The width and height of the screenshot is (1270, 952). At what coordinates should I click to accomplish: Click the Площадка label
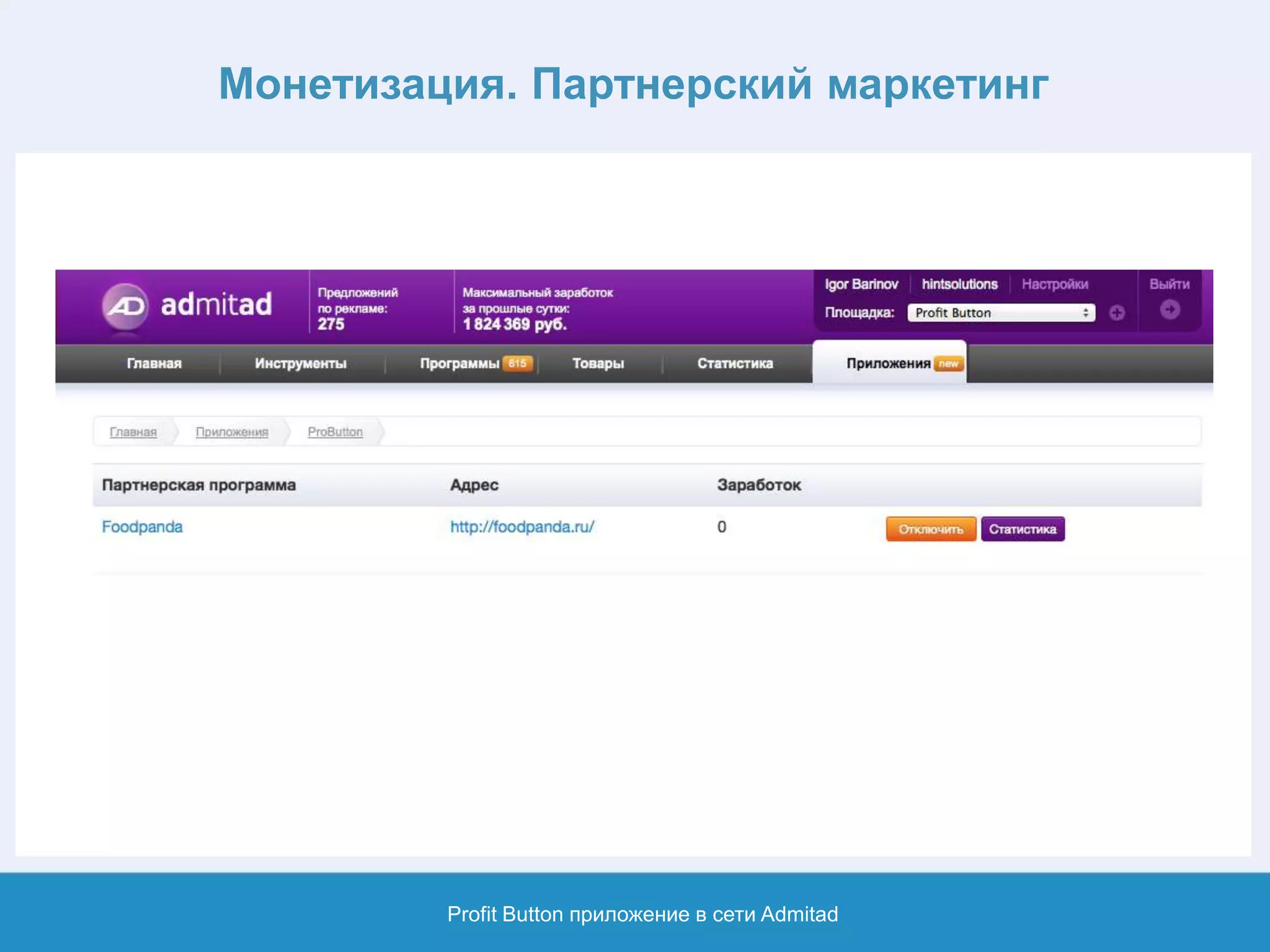coord(859,313)
